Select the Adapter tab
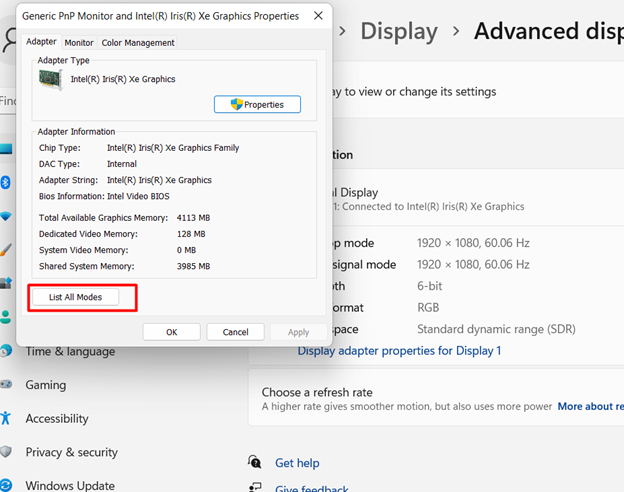This screenshot has height=492, width=624. (41, 42)
